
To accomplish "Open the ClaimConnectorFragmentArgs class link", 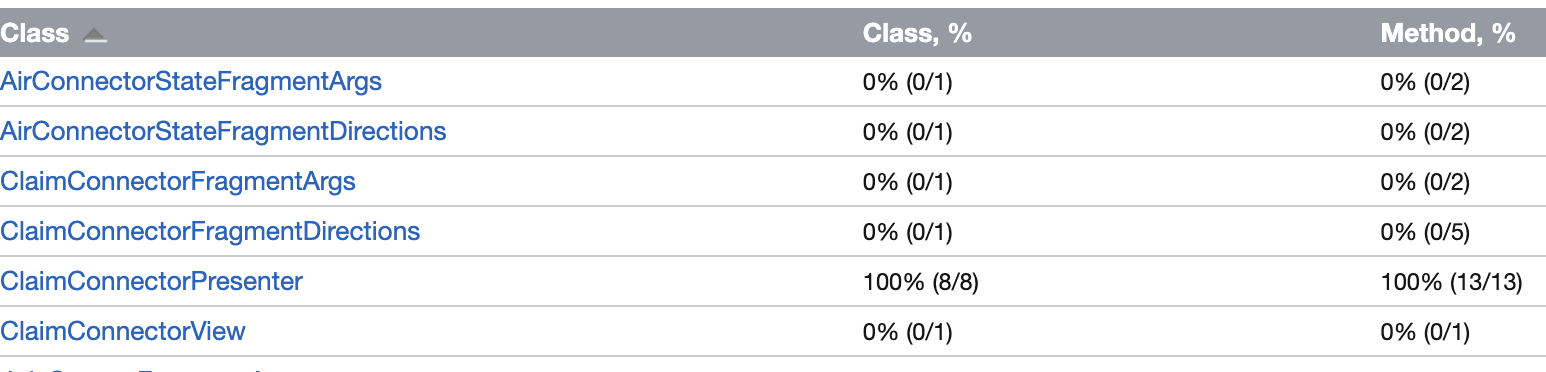I will click(178, 181).
